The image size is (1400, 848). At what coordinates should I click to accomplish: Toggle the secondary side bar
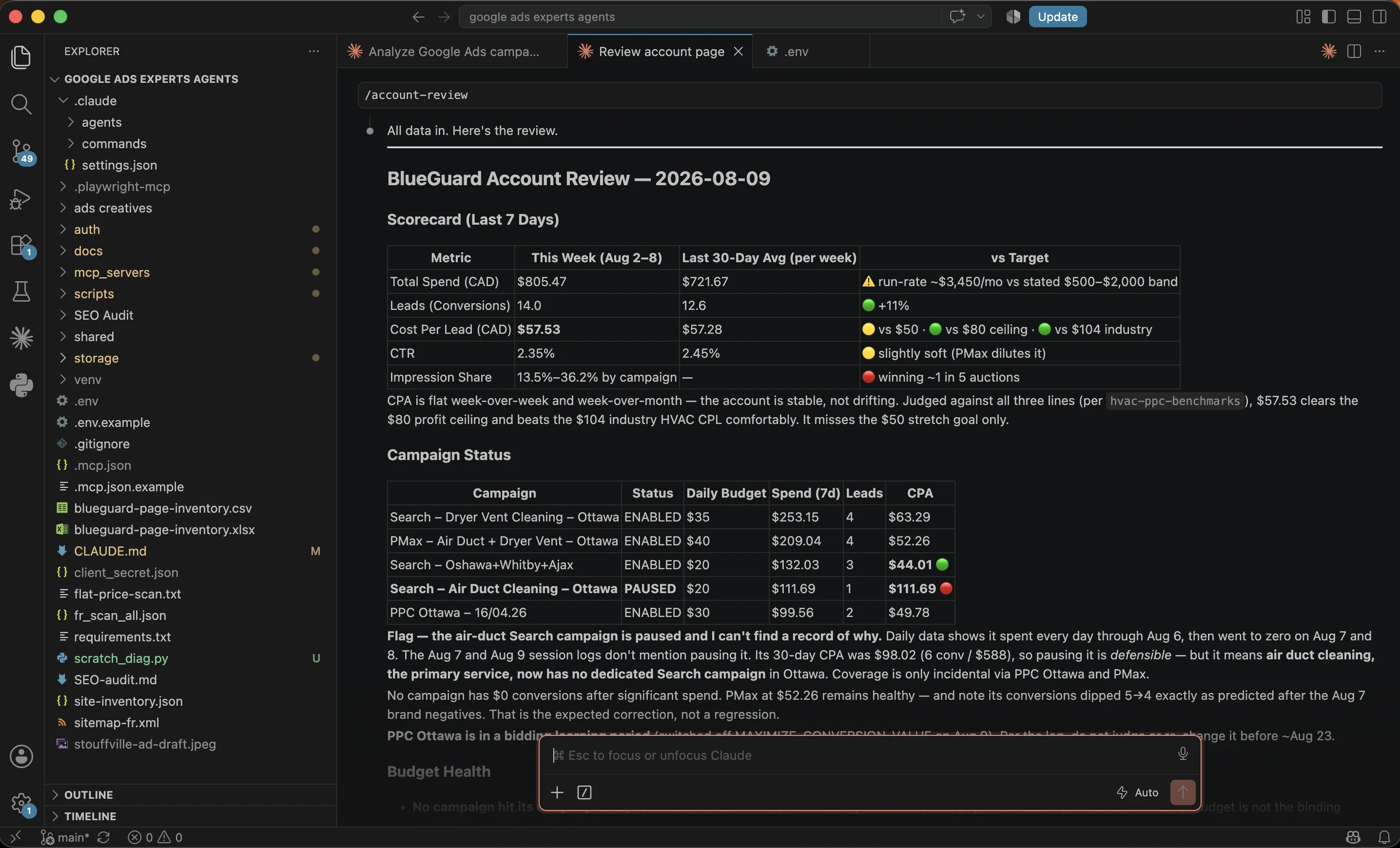(x=1379, y=17)
